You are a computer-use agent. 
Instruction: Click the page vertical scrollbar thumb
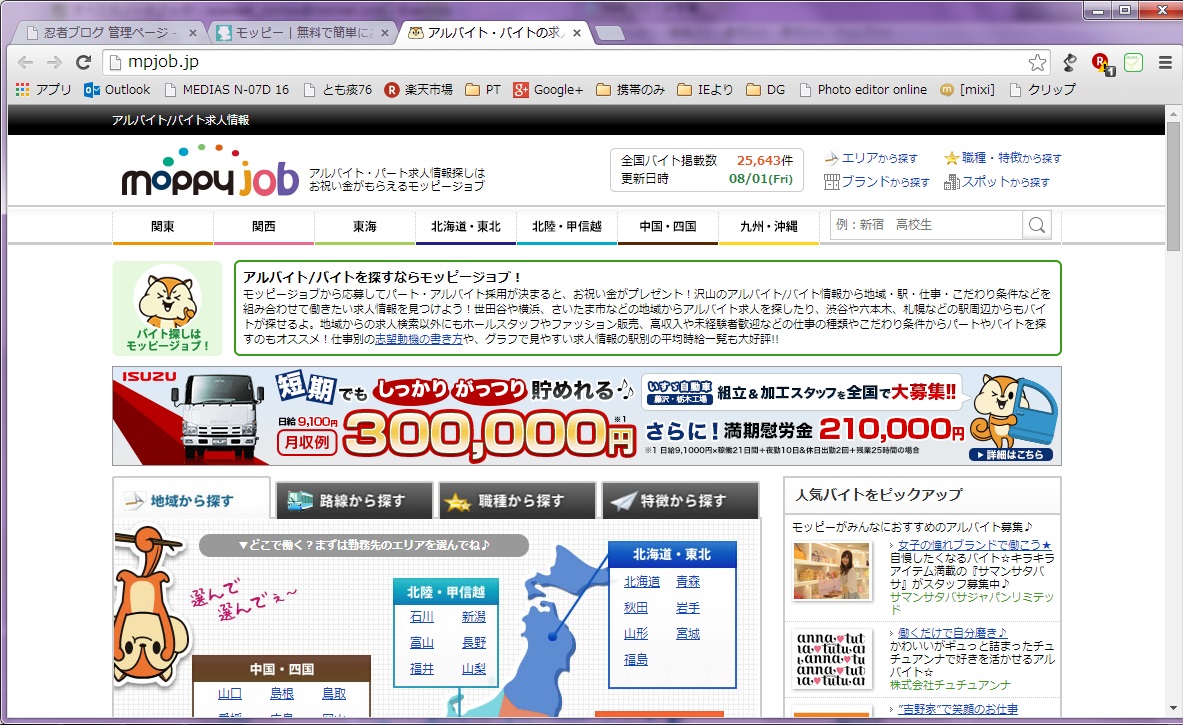click(x=1173, y=185)
